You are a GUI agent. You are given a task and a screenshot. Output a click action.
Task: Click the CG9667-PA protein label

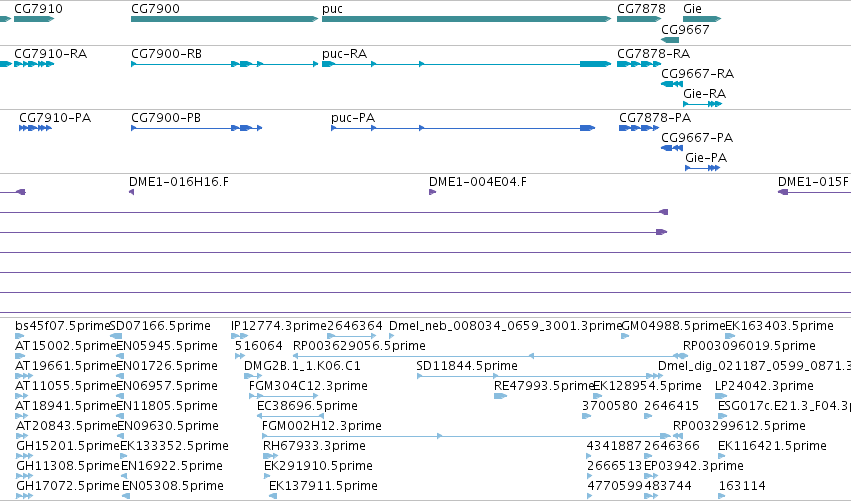click(697, 138)
